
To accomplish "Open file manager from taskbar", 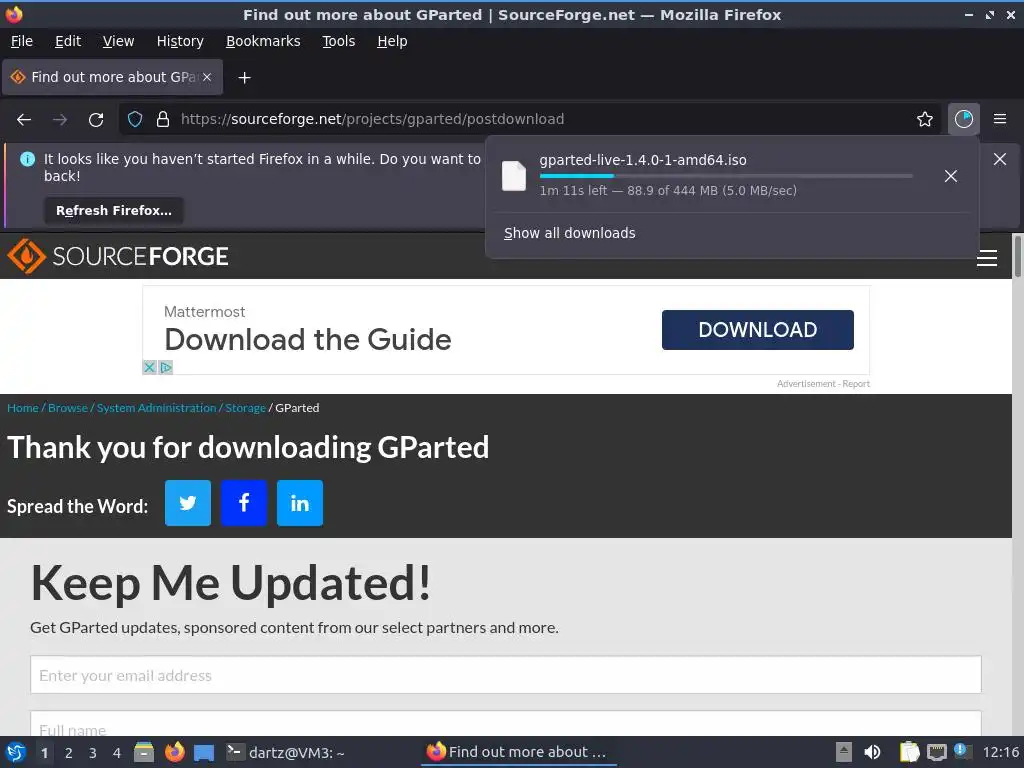I will (x=144, y=752).
